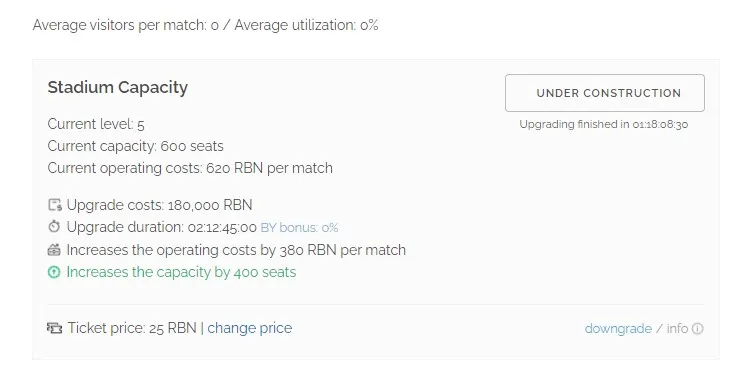Click the downgrade link
Viewport: 753px width, 374px height.
(x=618, y=328)
